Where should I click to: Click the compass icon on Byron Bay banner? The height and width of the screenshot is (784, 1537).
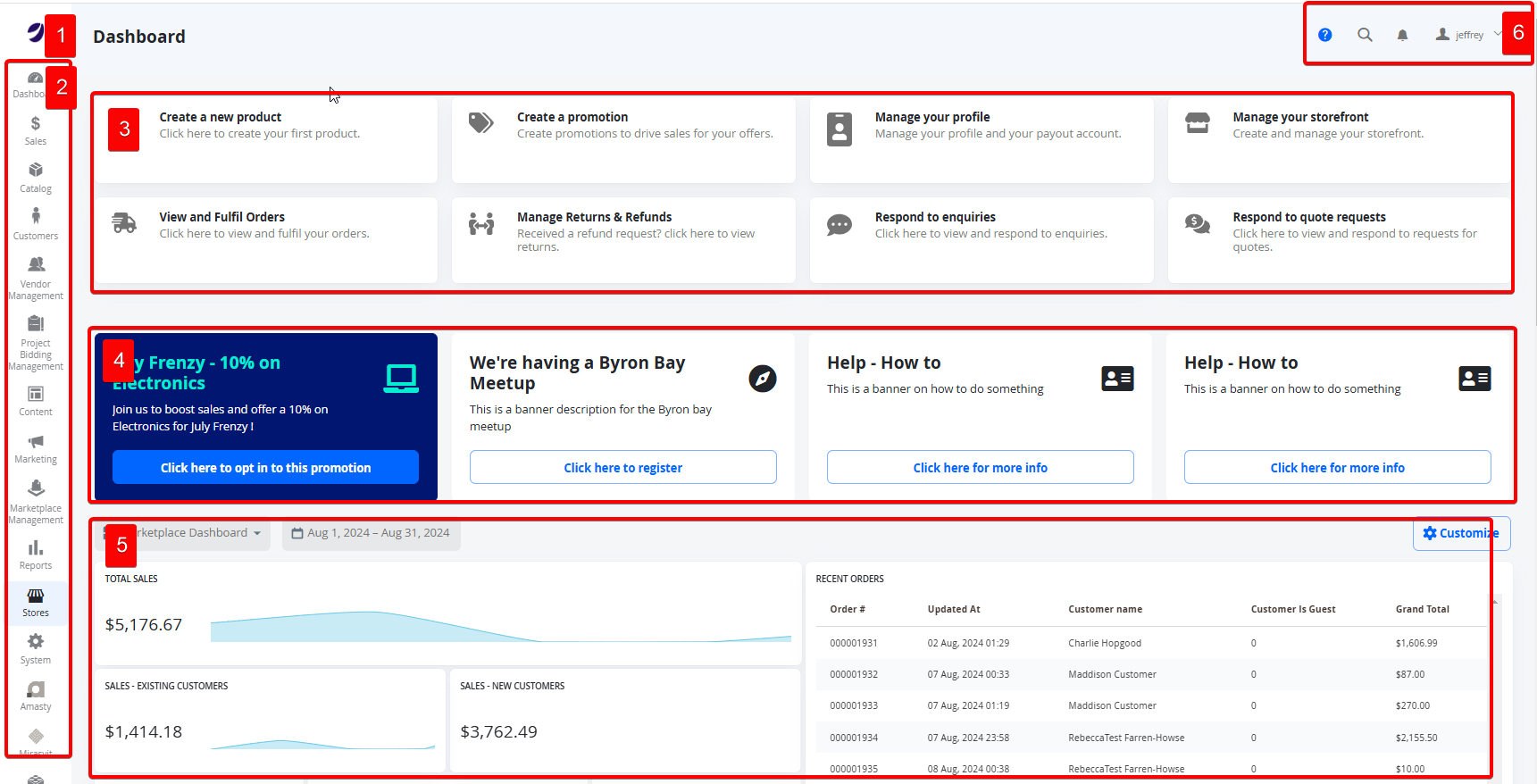(x=763, y=379)
